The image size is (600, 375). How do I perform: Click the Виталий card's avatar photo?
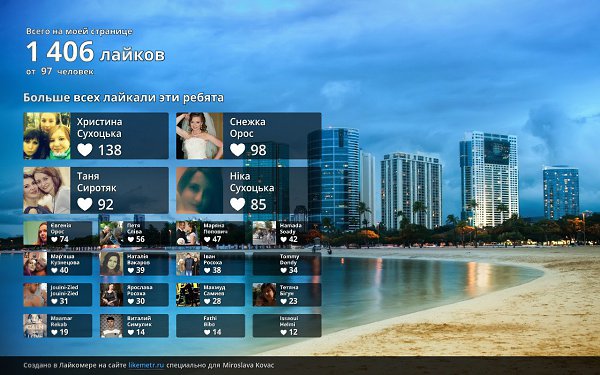[111, 326]
